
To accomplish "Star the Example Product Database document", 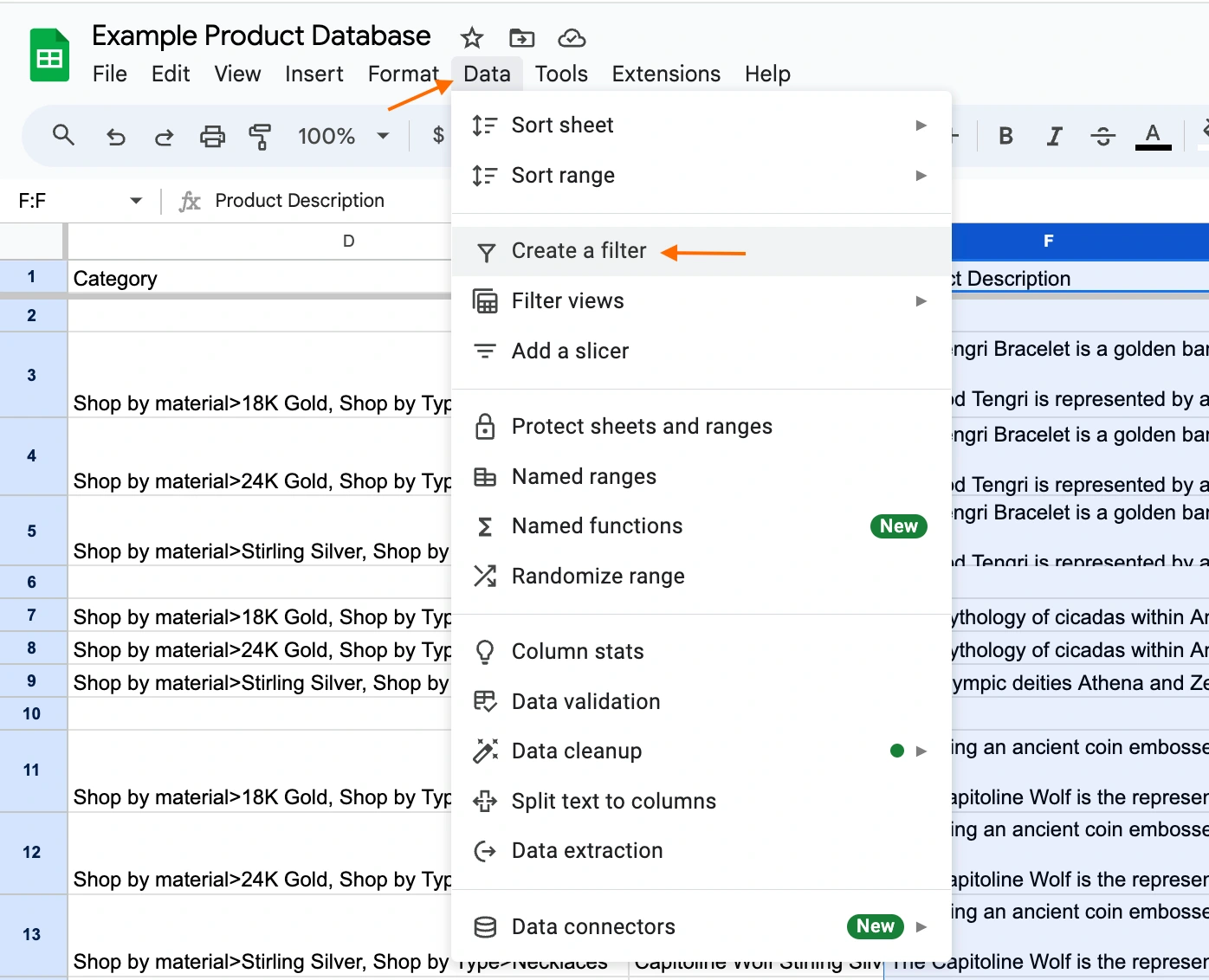I will pos(472,38).
